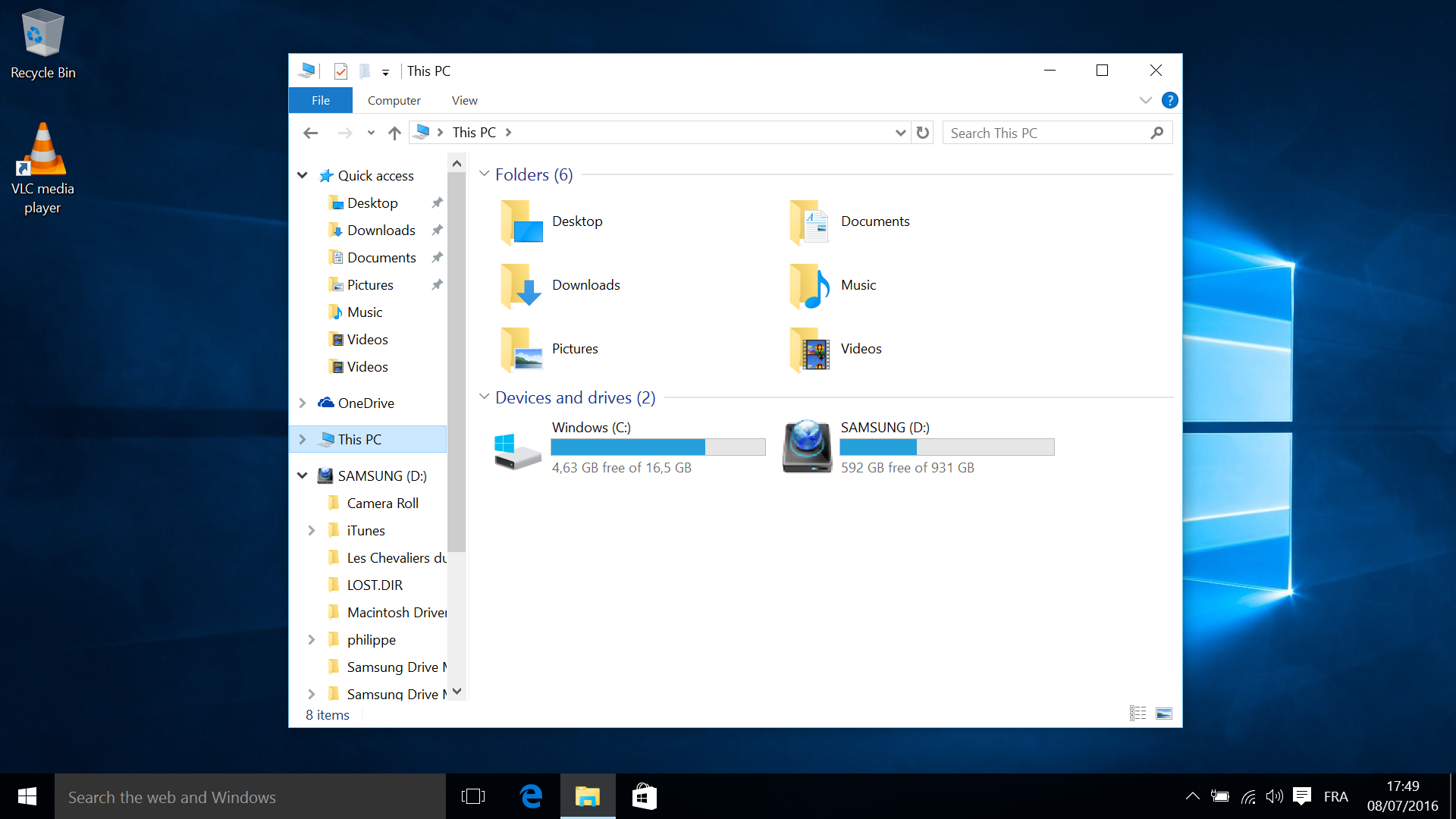Click taskbar search box
Viewport: 1456px width, 819px height.
coord(250,796)
